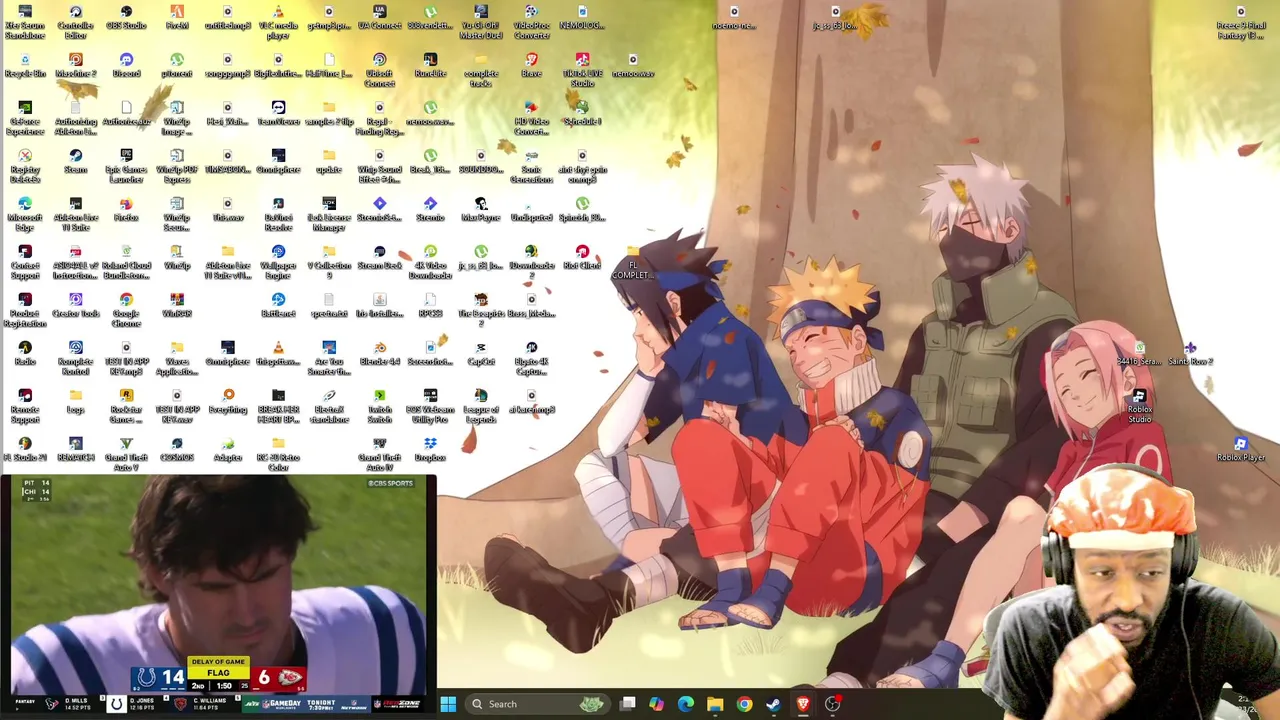Open the DaVinci Resolve desktop shortcut
This screenshot has width=1280, height=720.
pos(278,215)
